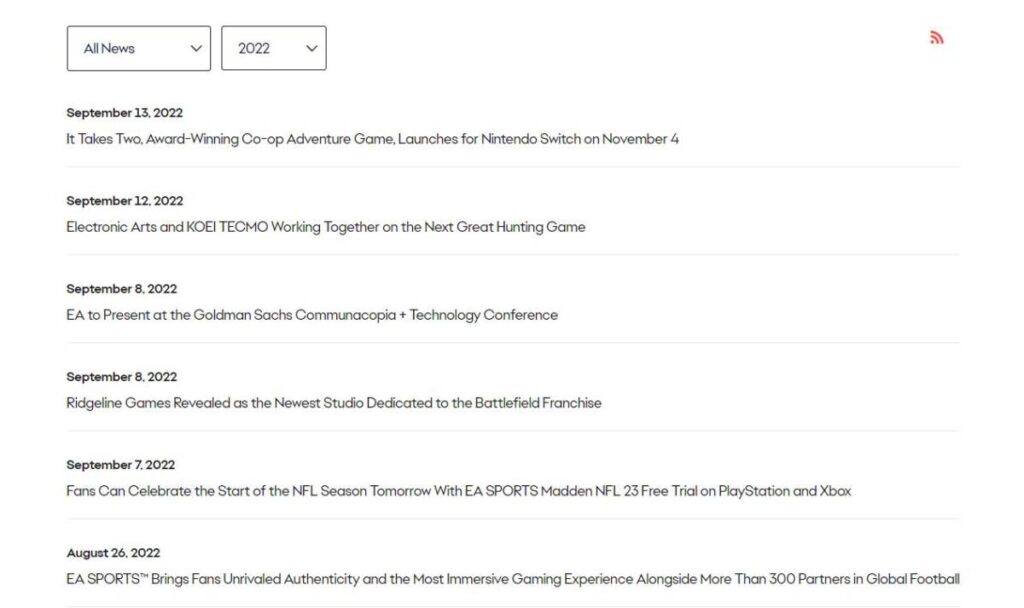View the Madden NFL 23 Free Trial article
Screen dimensions: 1024x608
click(x=458, y=491)
